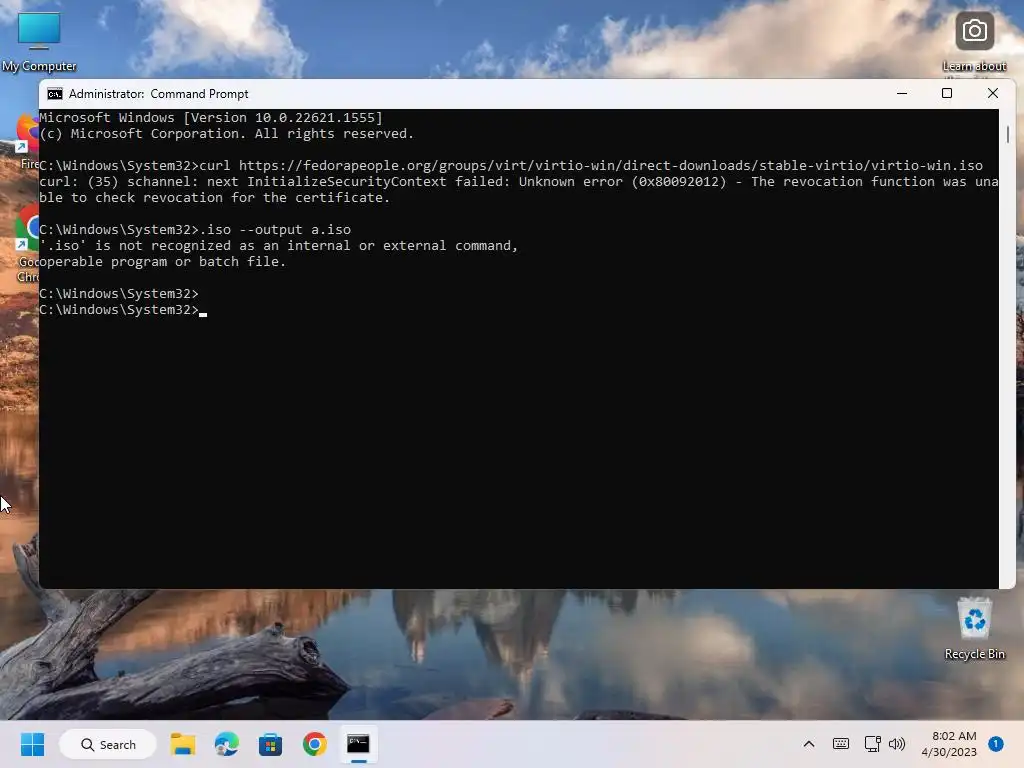Maximize the Command Prompt window
This screenshot has height=768, width=1024.
pyautogui.click(x=947, y=93)
